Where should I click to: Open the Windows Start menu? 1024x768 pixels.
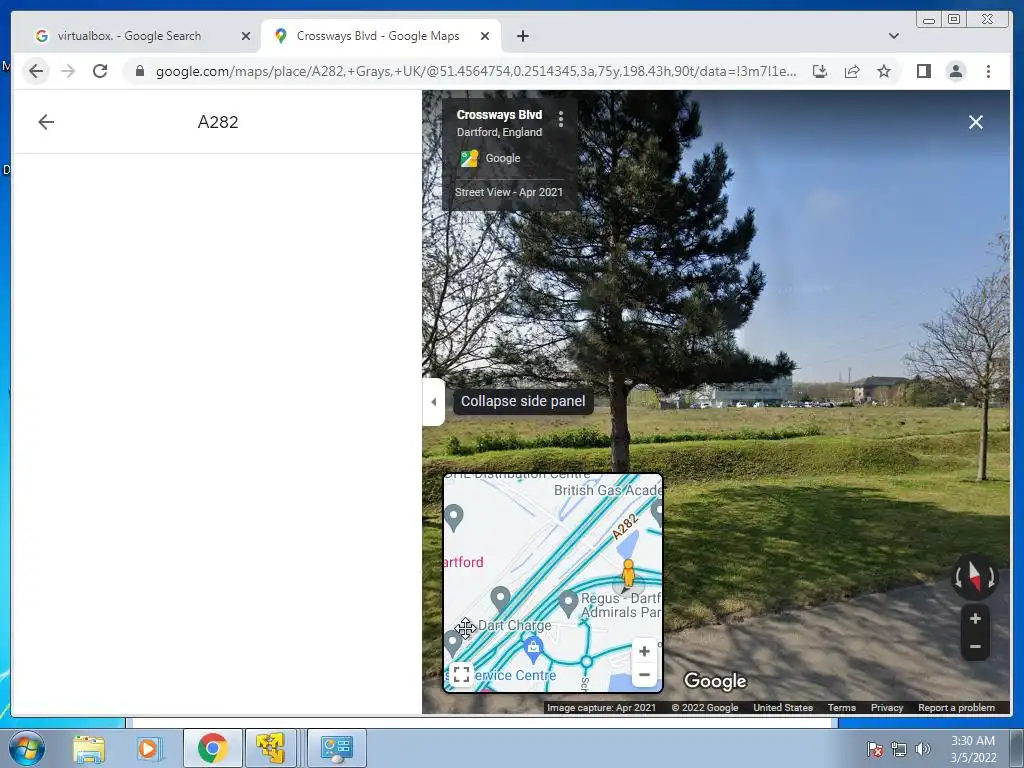(x=27, y=748)
